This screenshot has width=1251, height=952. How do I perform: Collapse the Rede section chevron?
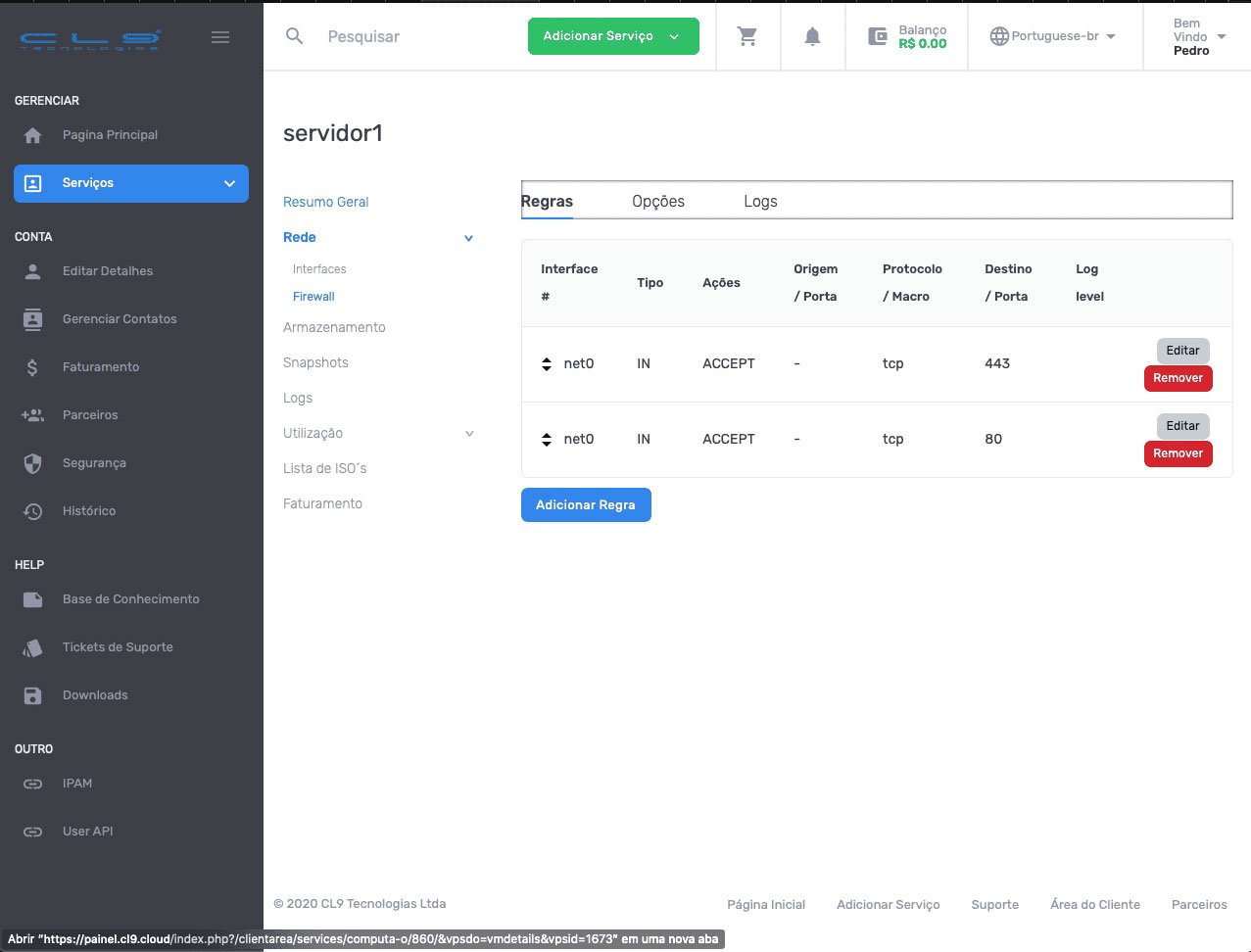469,238
